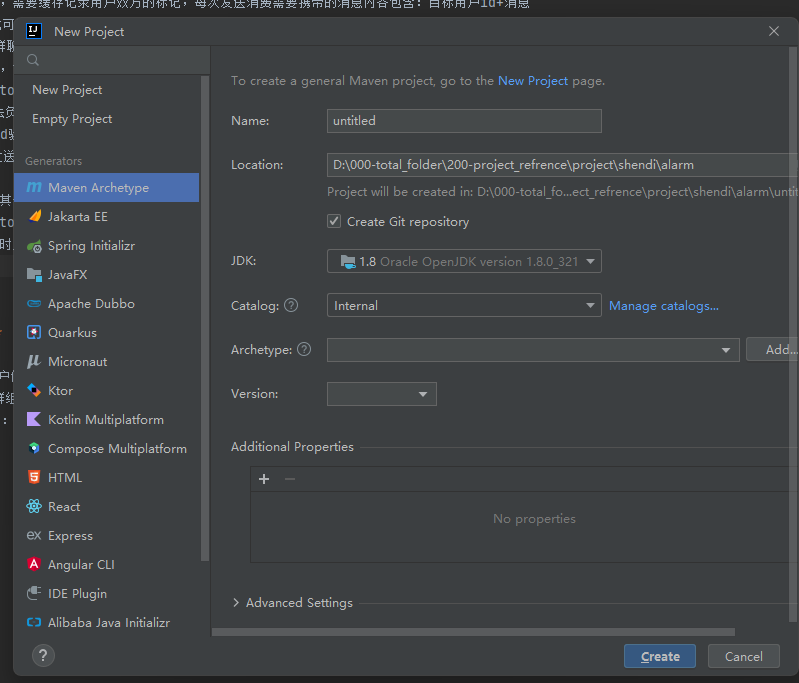Screen dimensions: 799x683
Task: Click the Kotlin Multiplatform icon
Action: [x=34, y=419]
